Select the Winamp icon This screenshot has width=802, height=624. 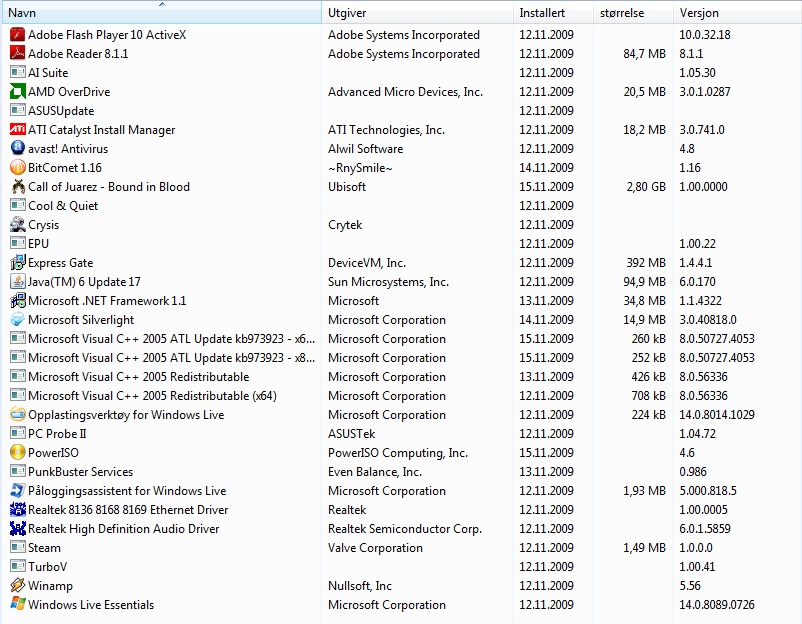17,586
